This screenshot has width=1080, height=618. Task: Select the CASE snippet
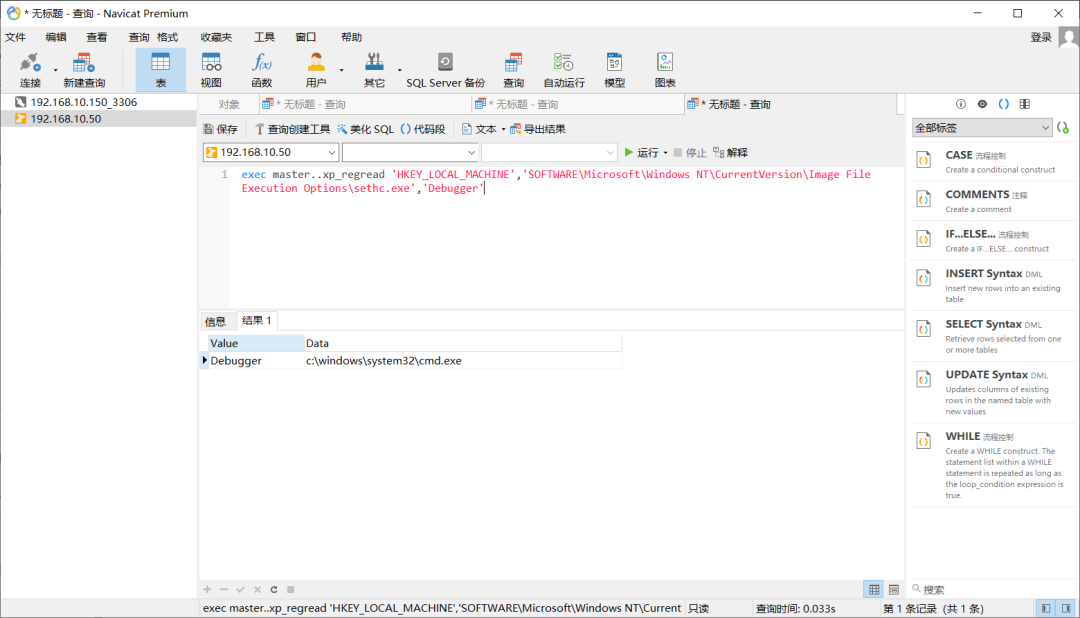[993, 162]
